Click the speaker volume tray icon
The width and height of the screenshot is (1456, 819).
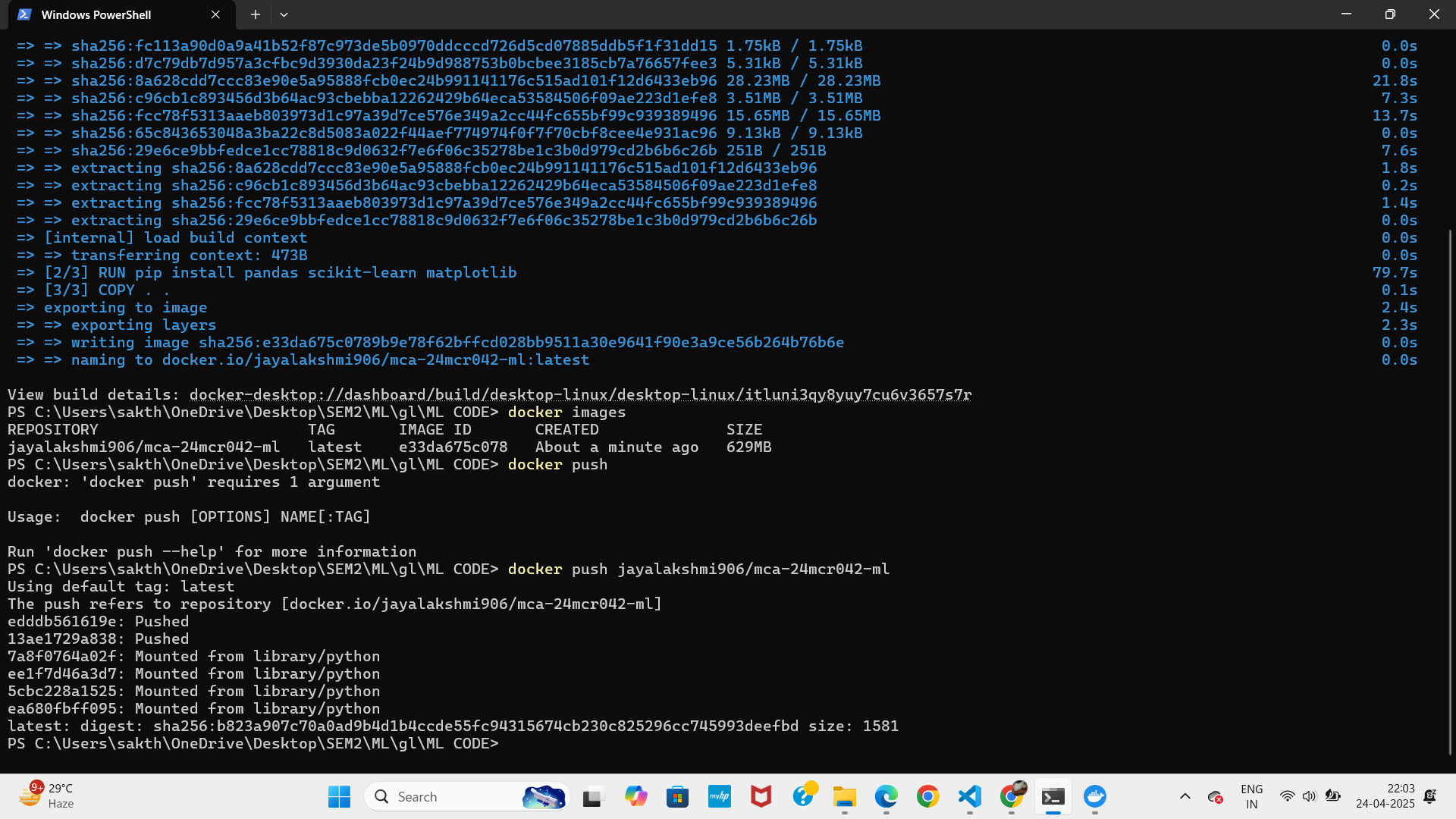(x=1309, y=796)
